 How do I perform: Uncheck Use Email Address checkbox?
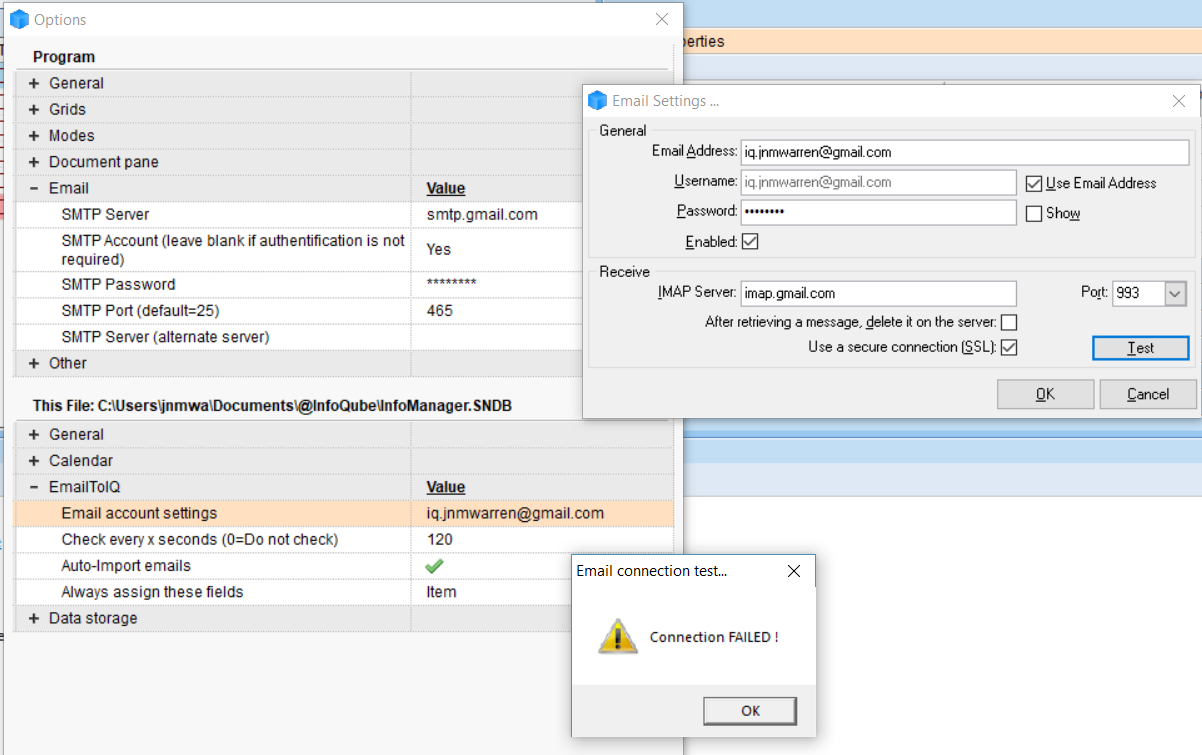(x=1034, y=183)
